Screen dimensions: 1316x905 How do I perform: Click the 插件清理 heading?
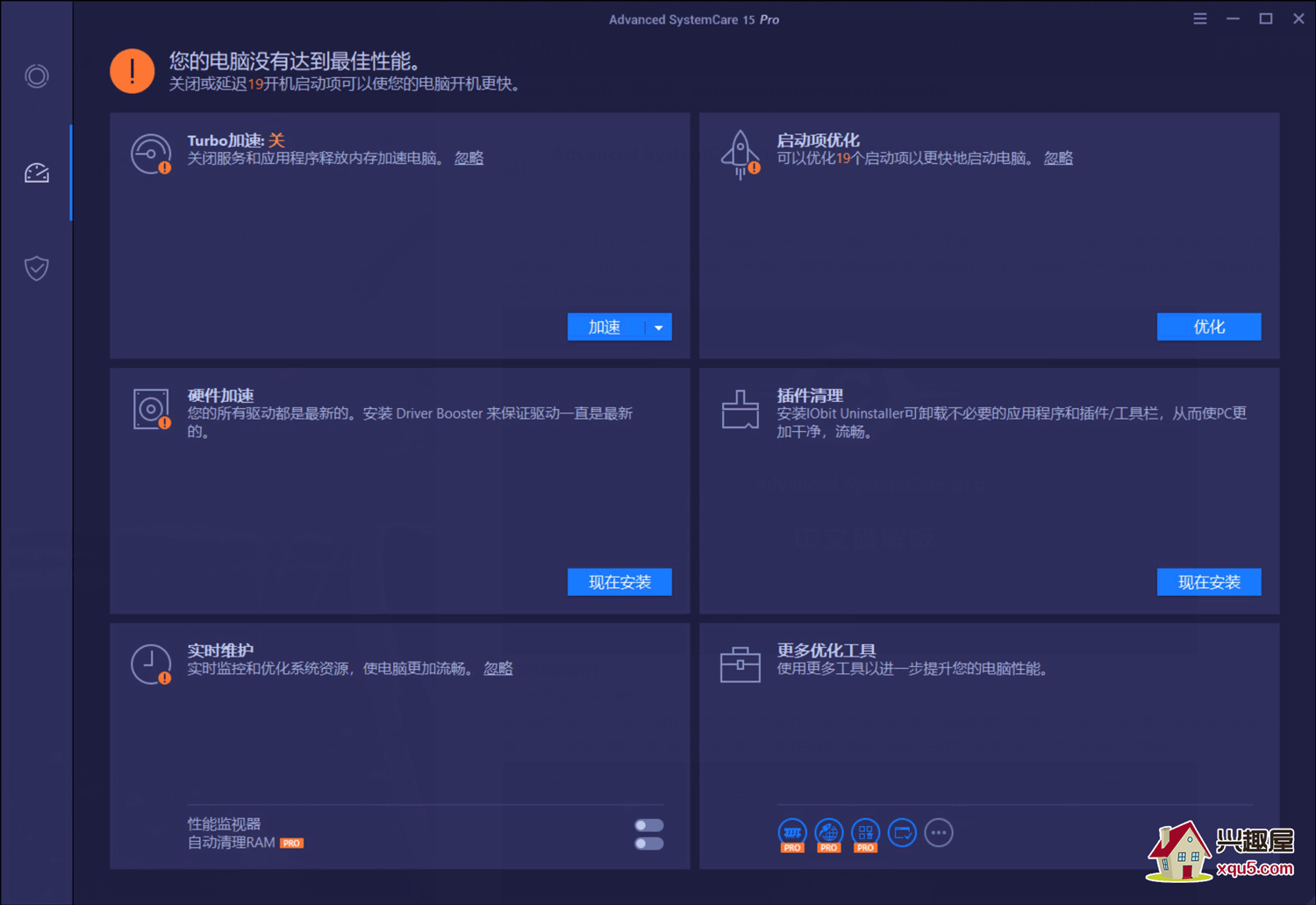coord(810,395)
